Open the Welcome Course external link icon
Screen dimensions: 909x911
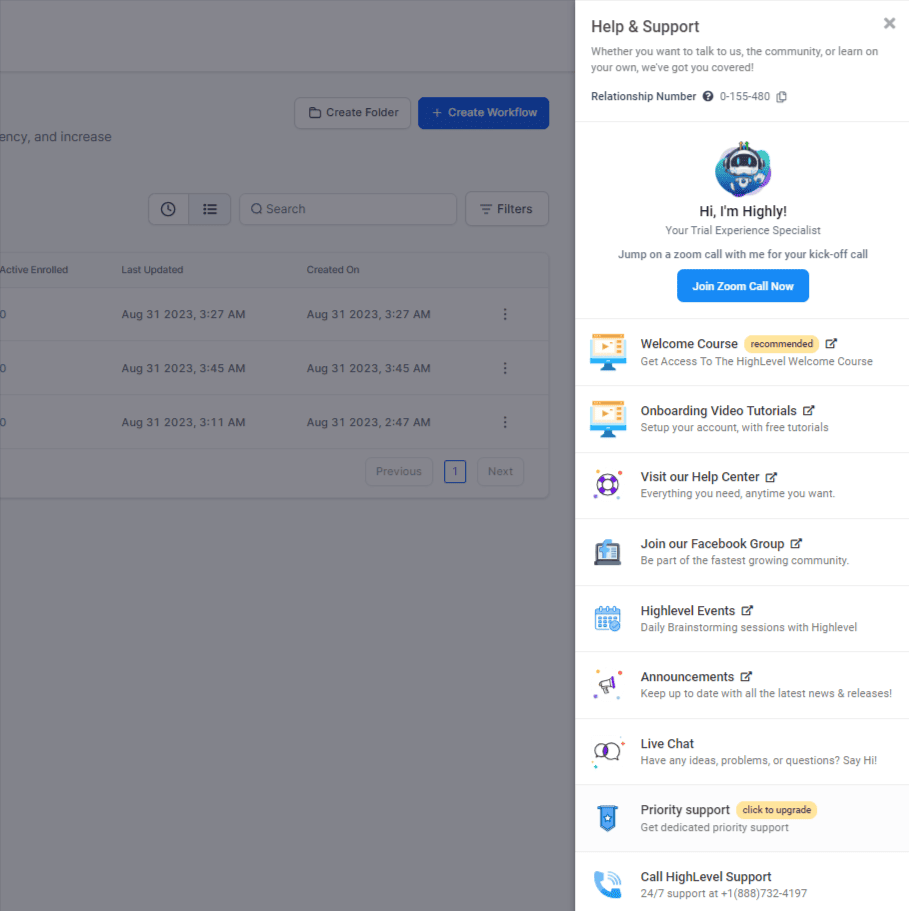click(831, 343)
